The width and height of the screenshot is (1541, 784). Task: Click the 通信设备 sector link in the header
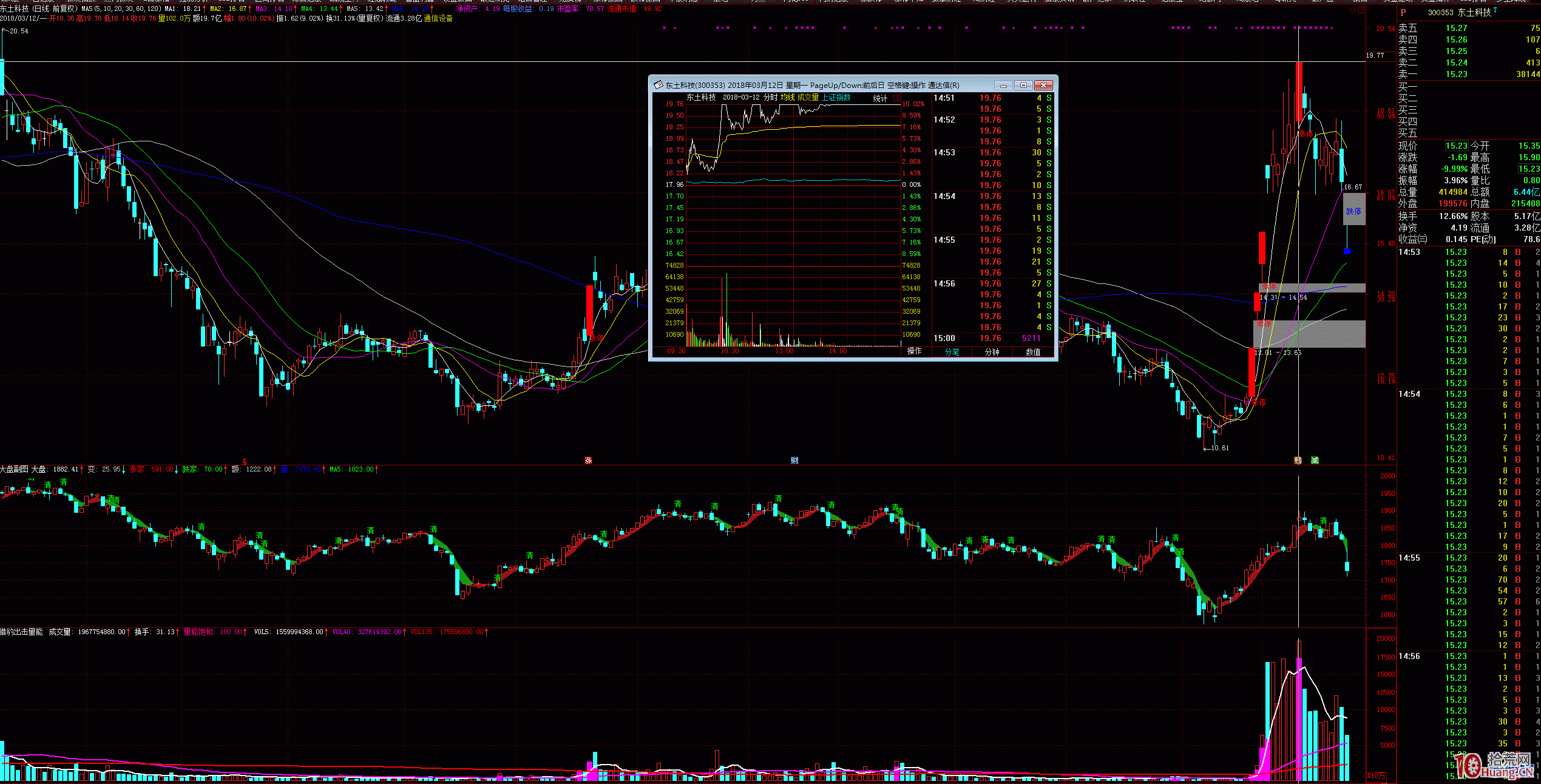click(438, 19)
